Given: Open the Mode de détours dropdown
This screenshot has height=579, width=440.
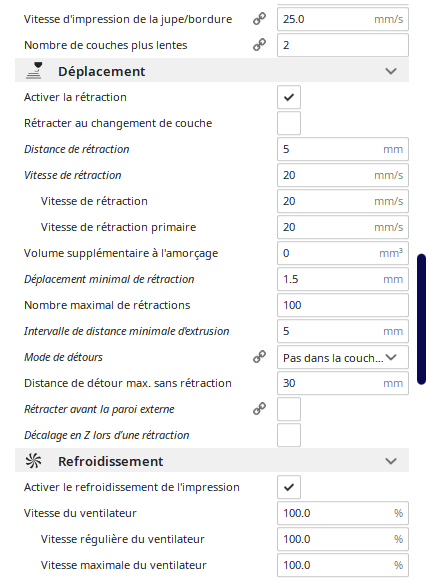Looking at the screenshot, I should point(343,357).
